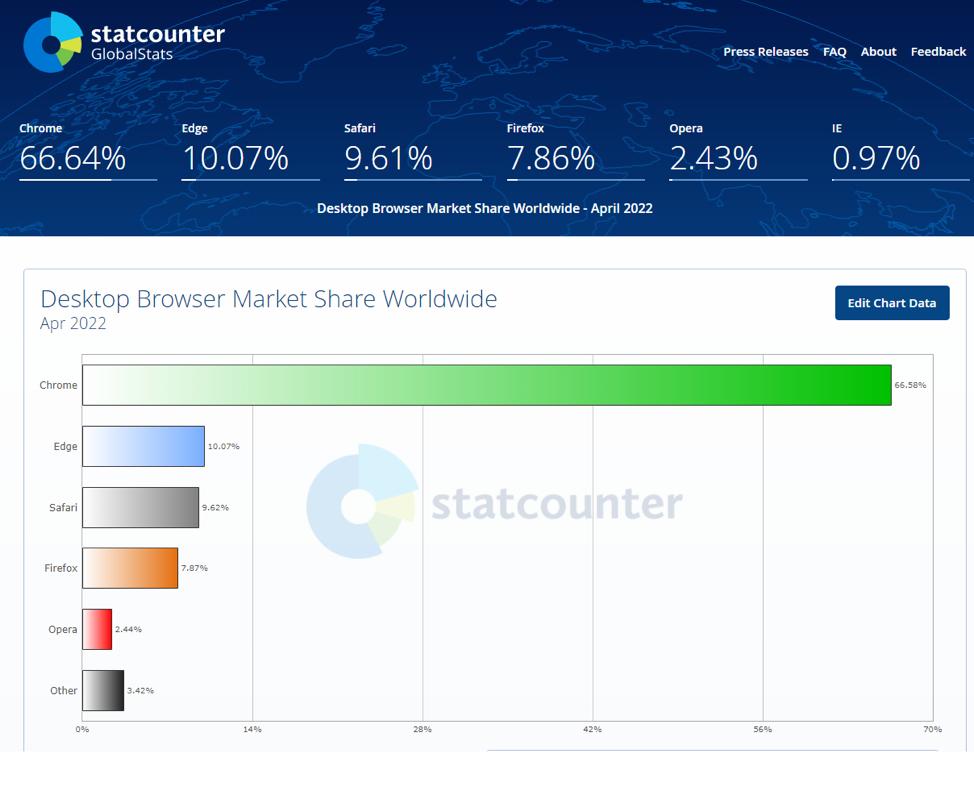This screenshot has height=786, width=974.
Task: Click the Desktop Browser Market Share Worldwide heading
Action: pyautogui.click(x=268, y=299)
